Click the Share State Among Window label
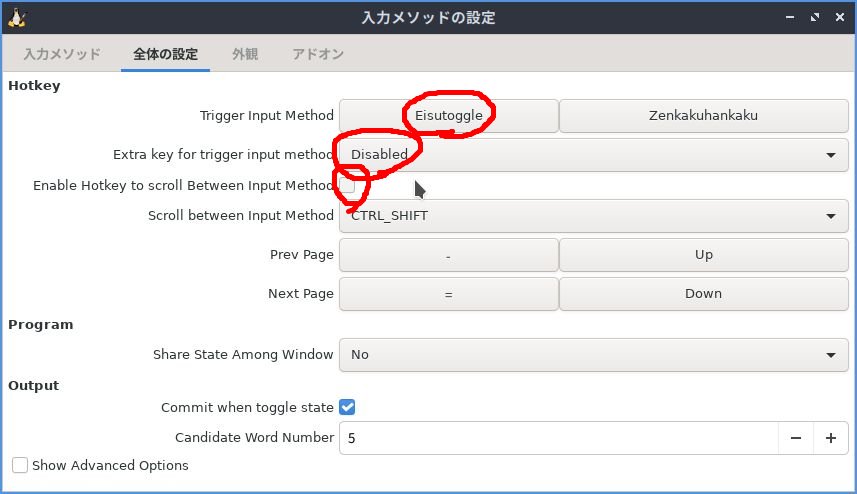This screenshot has width=857, height=494. pos(243,355)
